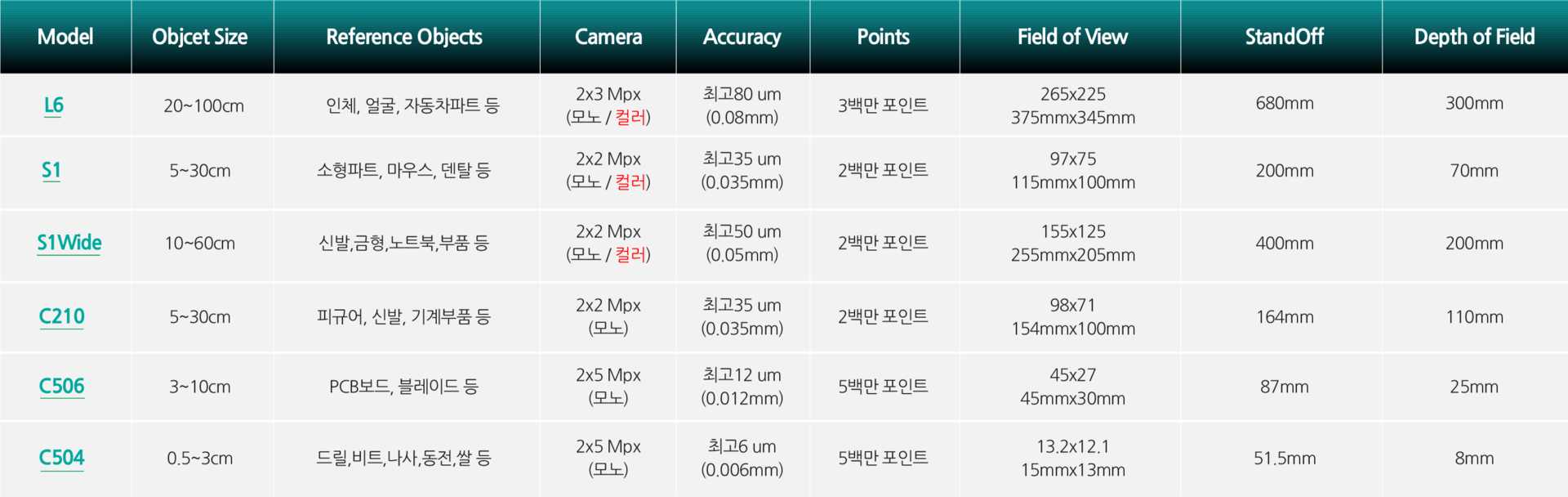Image resolution: width=1568 pixels, height=497 pixels.
Task: Open the C504 model link
Action: point(62,458)
